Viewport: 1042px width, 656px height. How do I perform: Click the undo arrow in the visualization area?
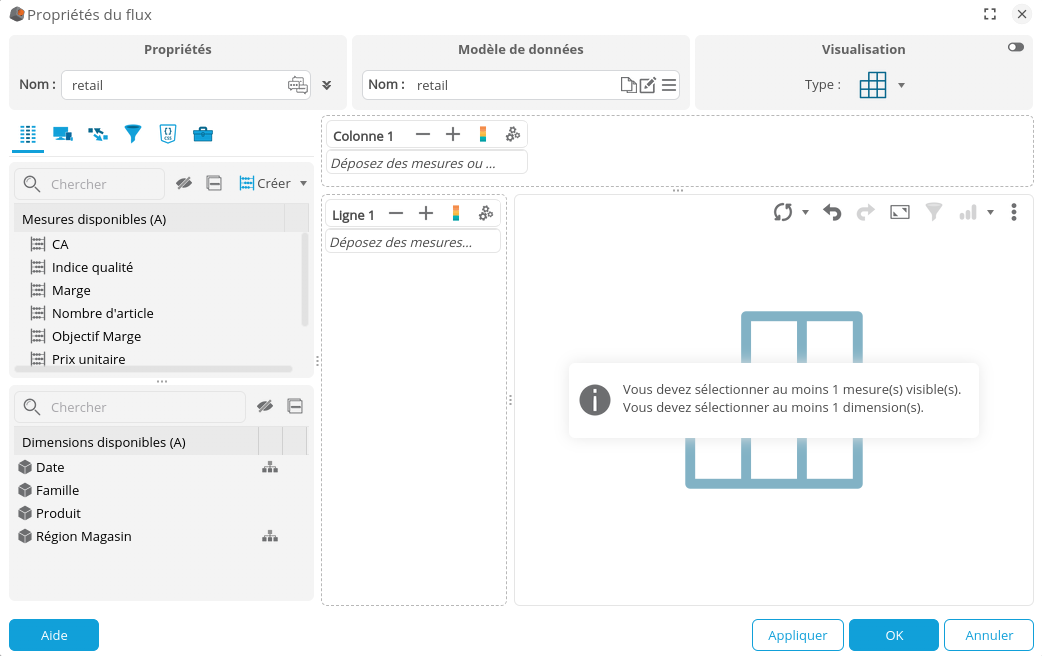tap(832, 212)
